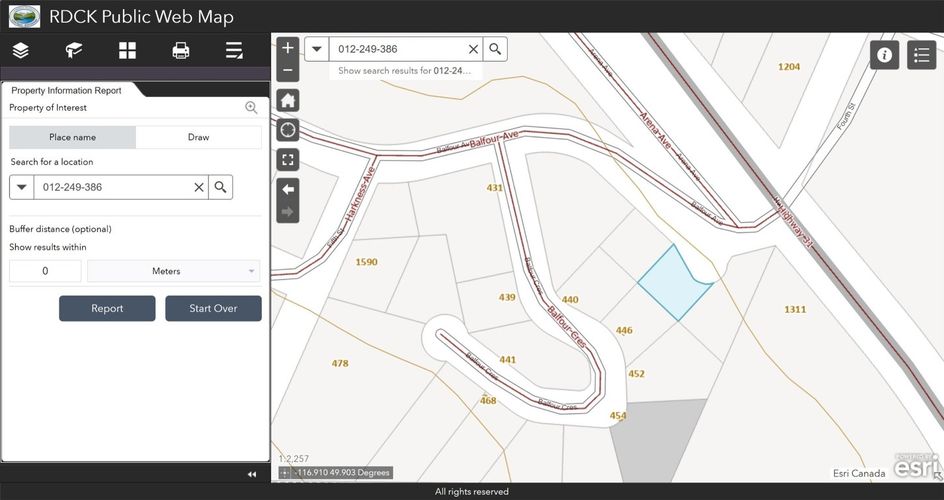Click the My Location target button
Screen dimensions: 944x500
pos(288,130)
